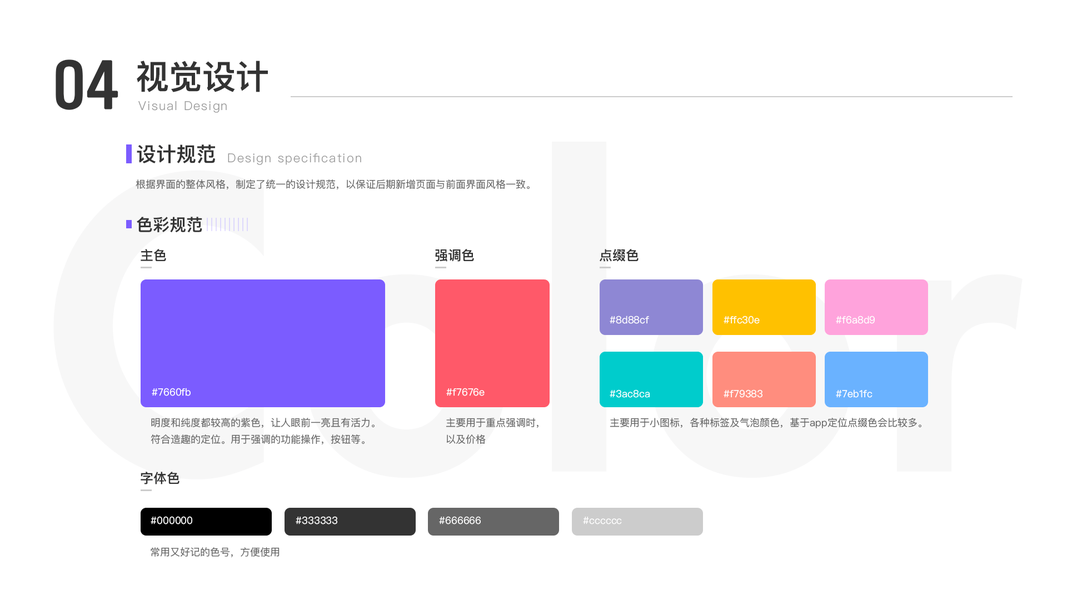
Task: Pick the pink #f6a8d9 swatch
Action: click(876, 307)
